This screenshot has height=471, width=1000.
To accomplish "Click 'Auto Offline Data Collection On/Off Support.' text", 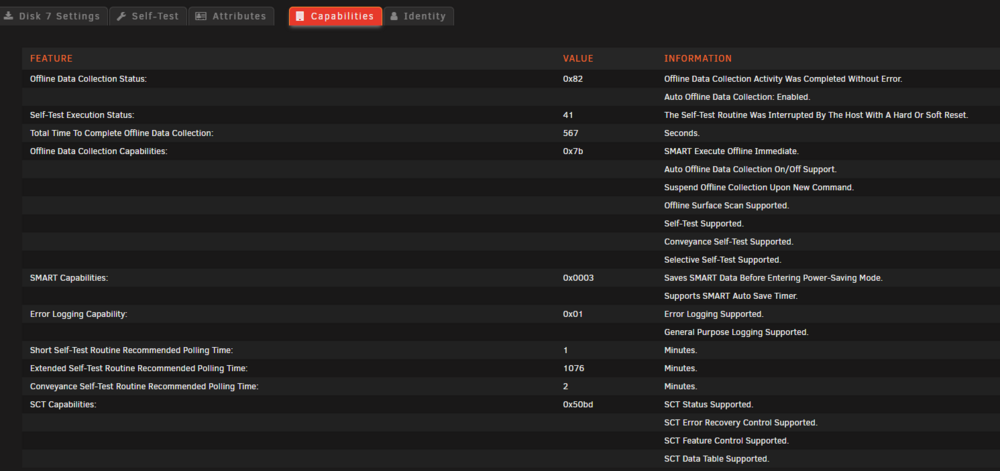I will click(750, 170).
